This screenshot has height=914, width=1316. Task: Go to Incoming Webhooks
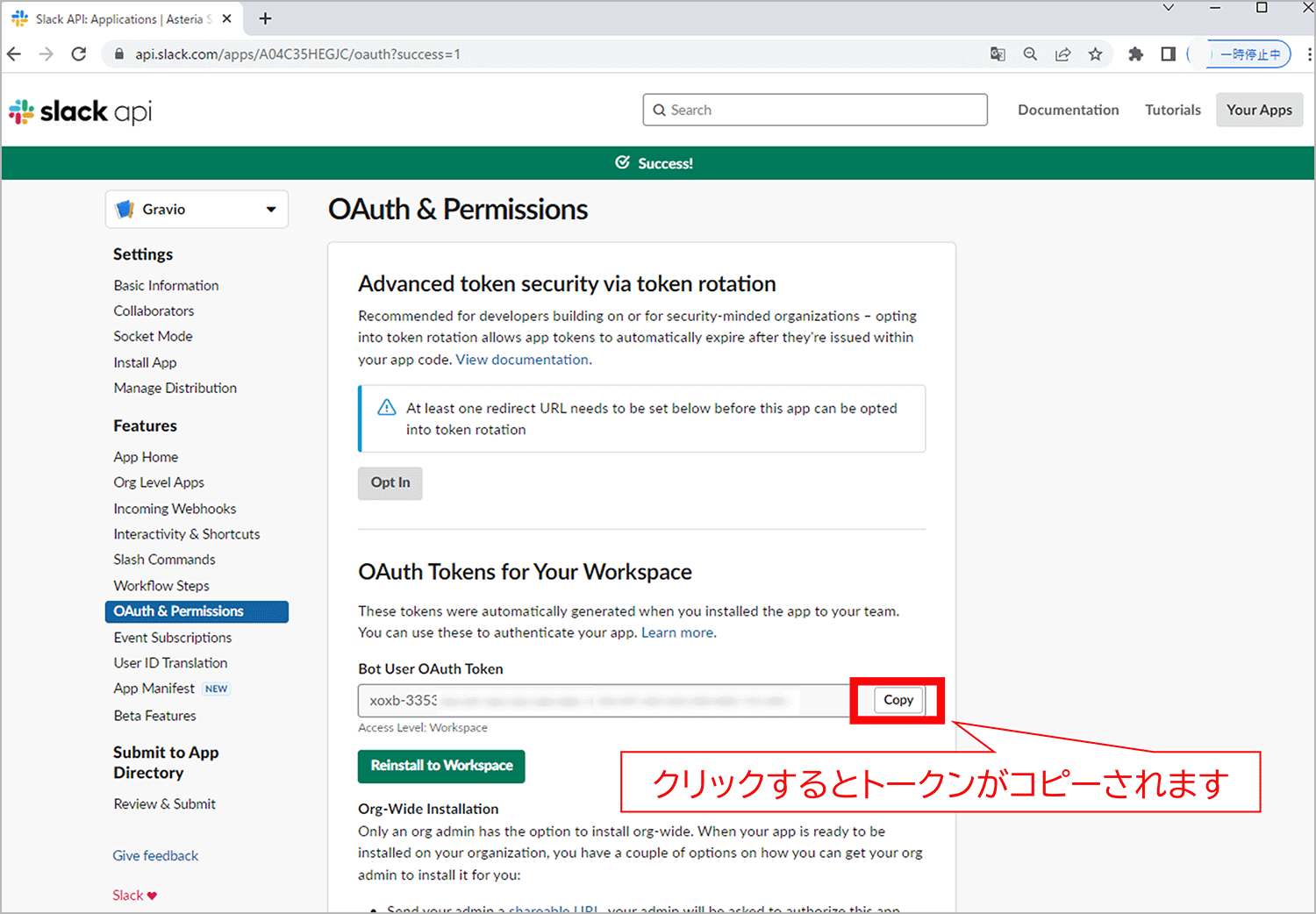point(175,509)
